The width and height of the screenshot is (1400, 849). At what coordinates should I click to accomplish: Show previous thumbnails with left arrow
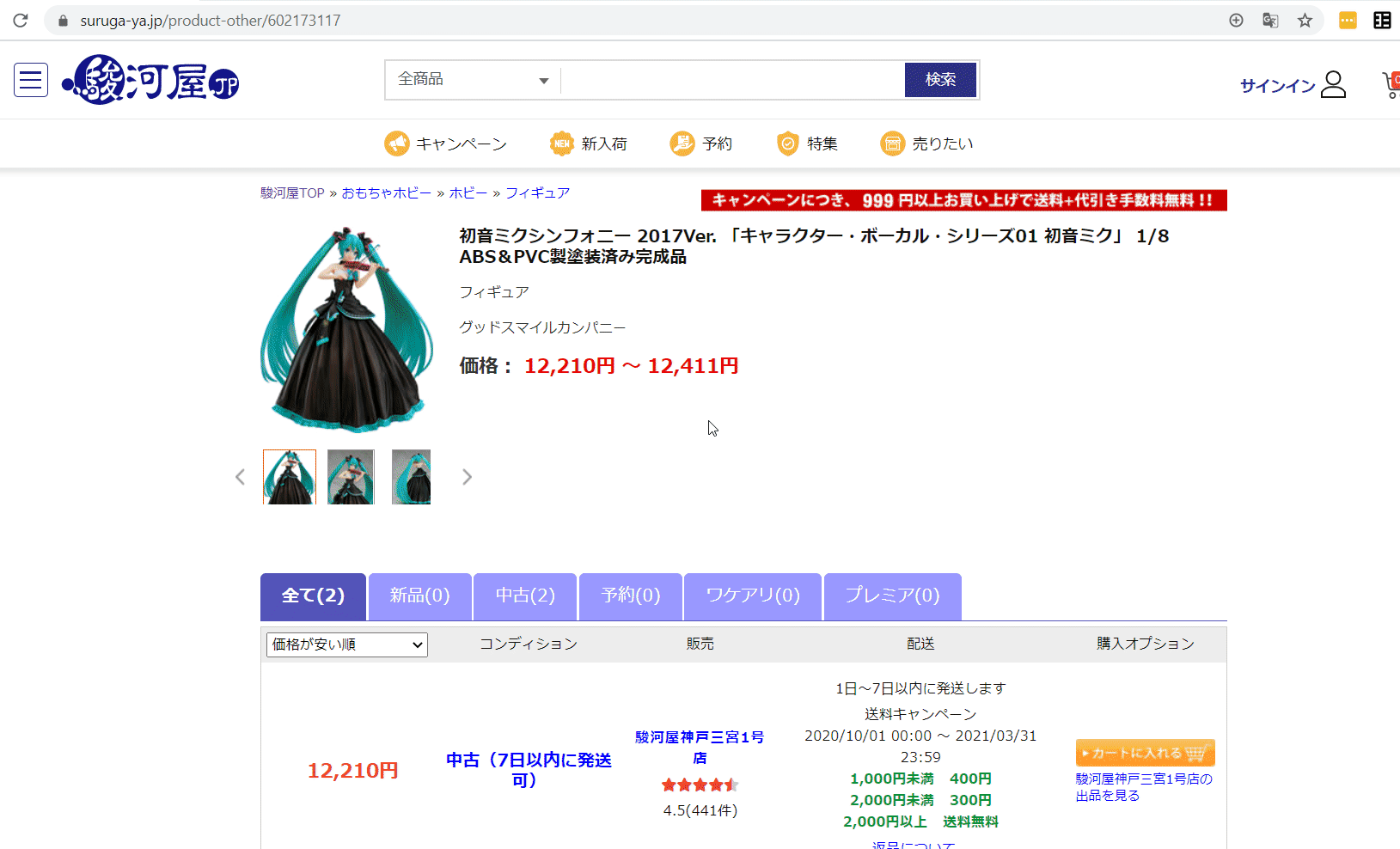click(240, 477)
